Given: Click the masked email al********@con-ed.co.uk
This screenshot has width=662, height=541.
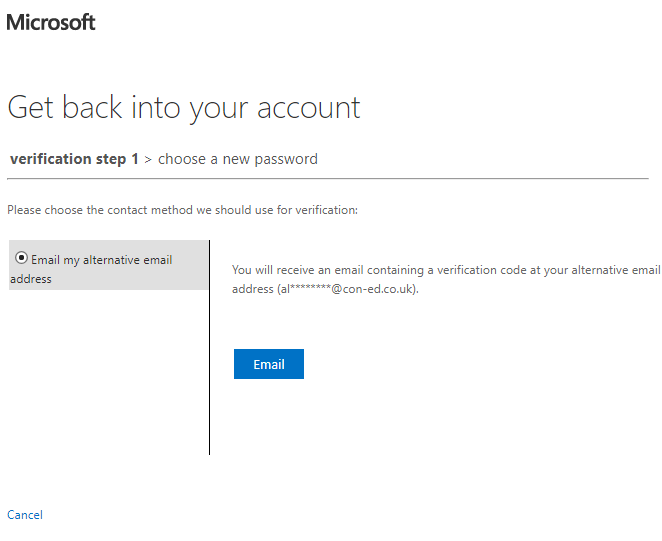Looking at the screenshot, I should click(346, 289).
